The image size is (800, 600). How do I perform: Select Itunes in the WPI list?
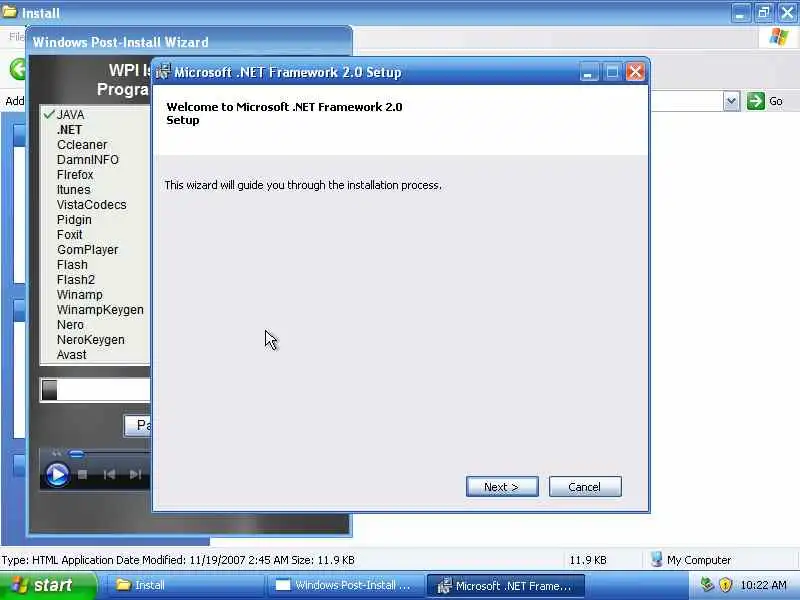[x=73, y=189]
